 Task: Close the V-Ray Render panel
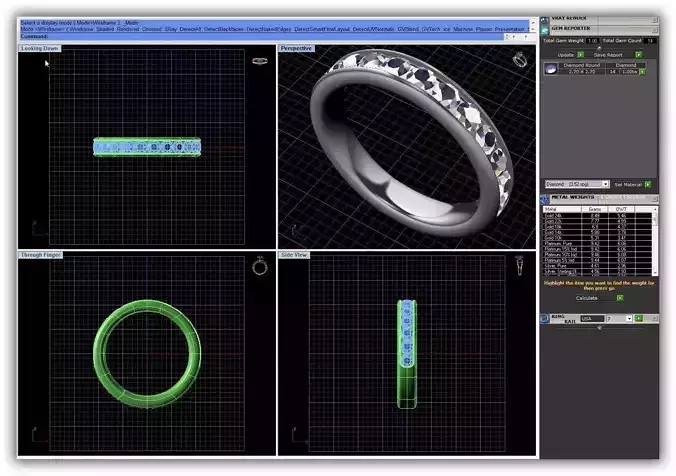(x=654, y=20)
